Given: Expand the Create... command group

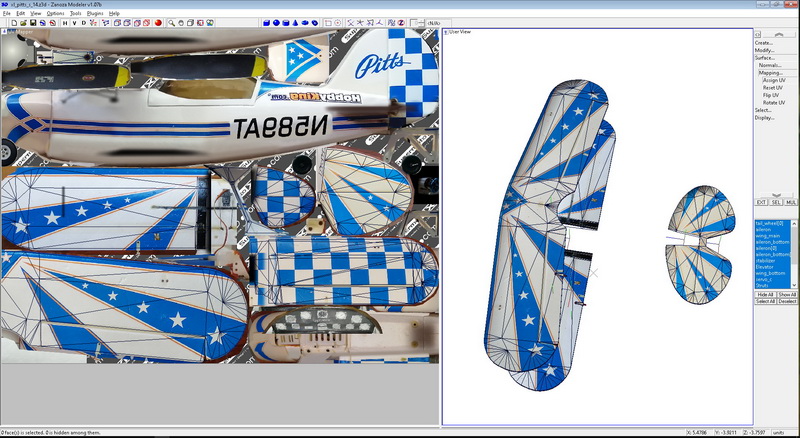Looking at the screenshot, I should (764, 43).
